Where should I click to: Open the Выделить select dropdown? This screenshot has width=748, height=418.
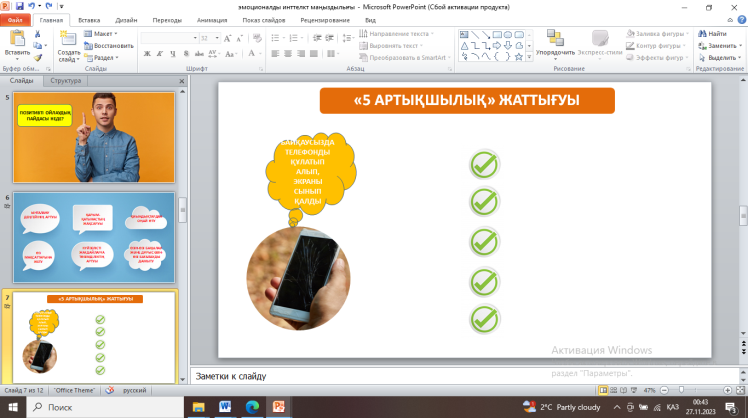click(x=720, y=57)
